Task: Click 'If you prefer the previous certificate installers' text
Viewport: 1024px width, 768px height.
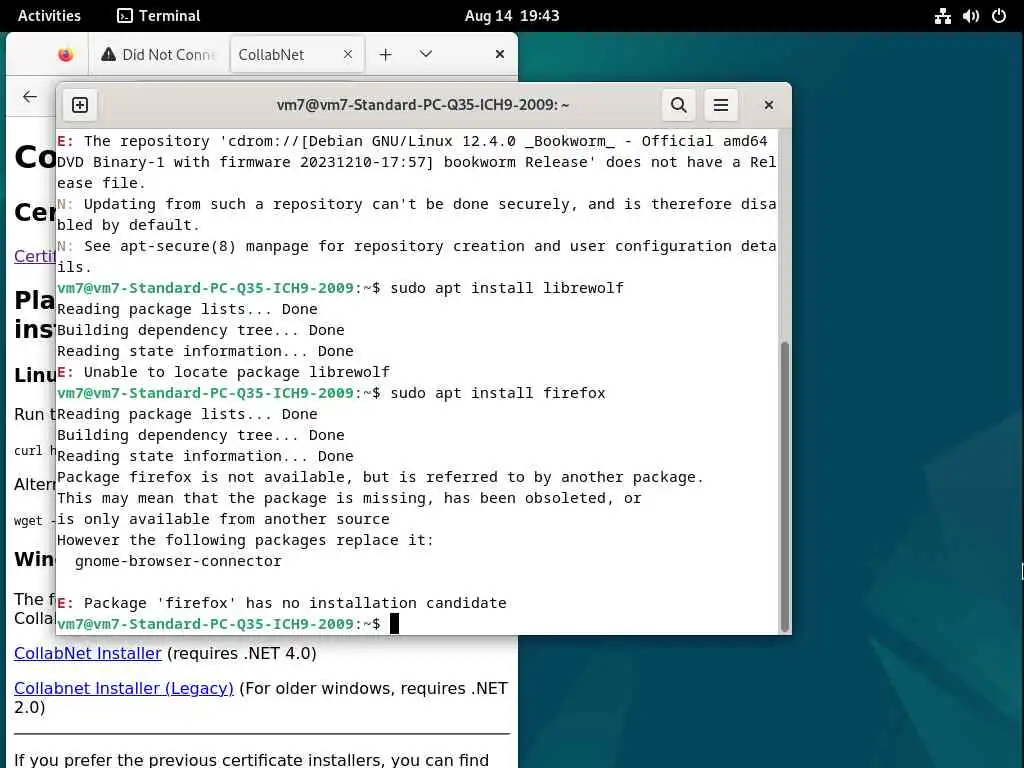Action: [251, 760]
